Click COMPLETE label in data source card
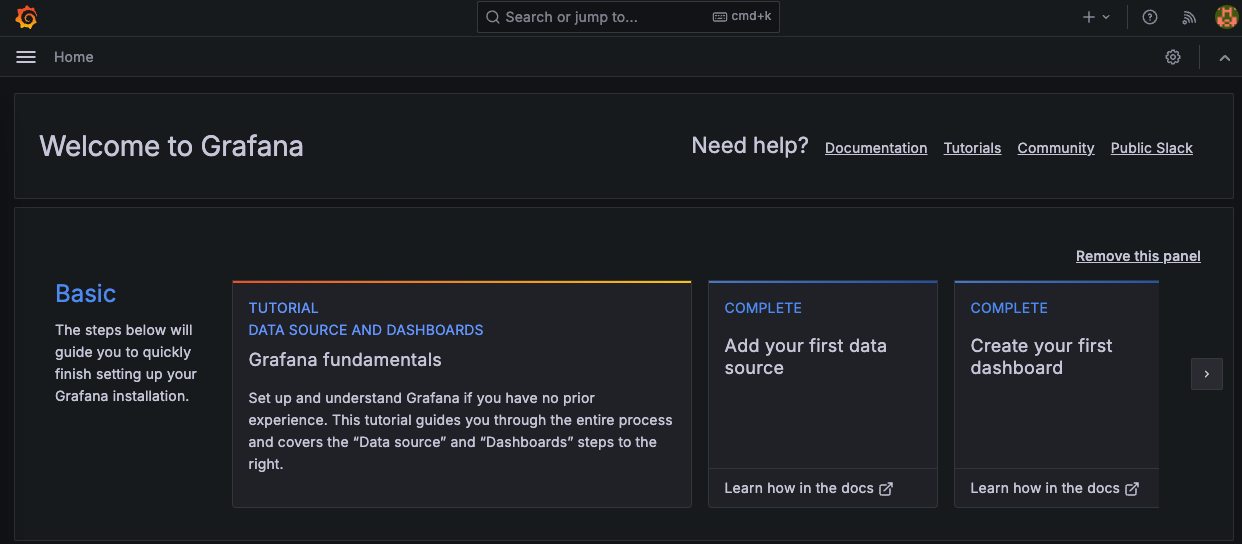This screenshot has width=1242, height=544. [763, 308]
